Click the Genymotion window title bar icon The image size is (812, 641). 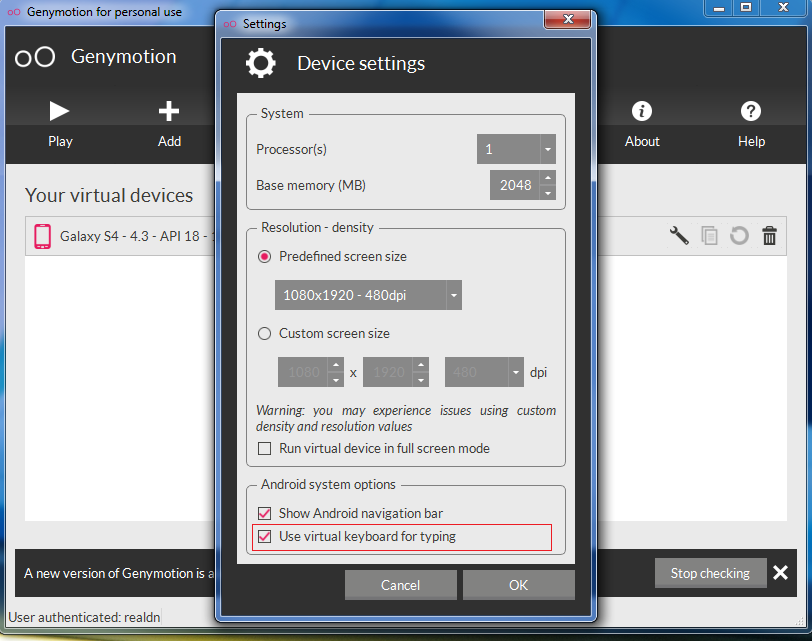tap(14, 12)
